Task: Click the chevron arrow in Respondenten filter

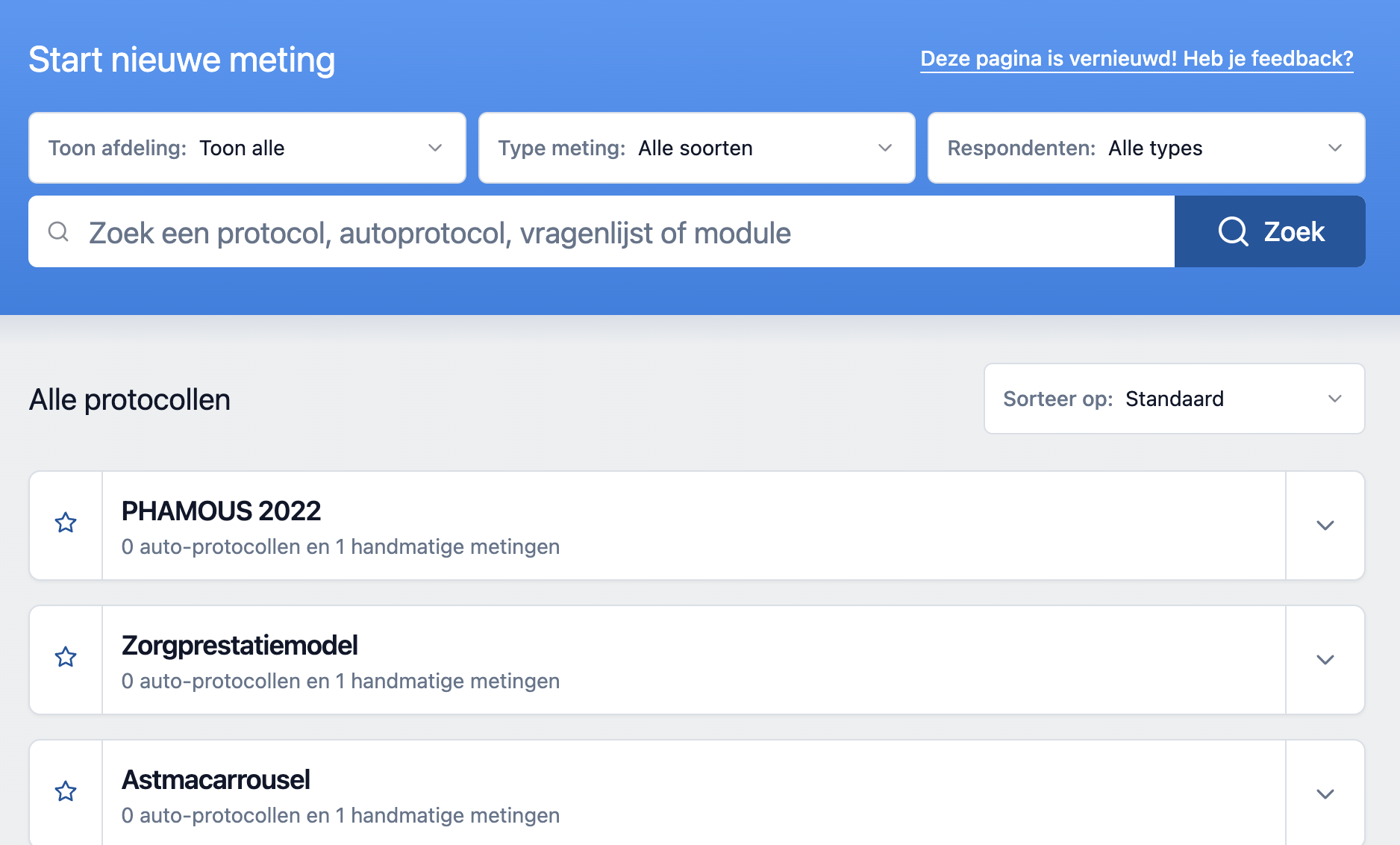Action: coord(1334,148)
